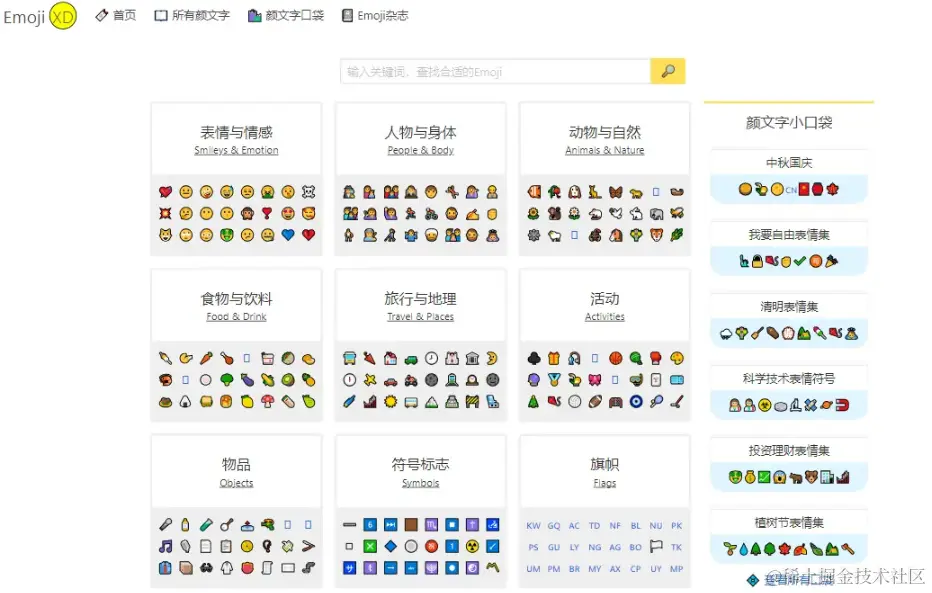Select the blue diamond emoji

click(x=390, y=546)
